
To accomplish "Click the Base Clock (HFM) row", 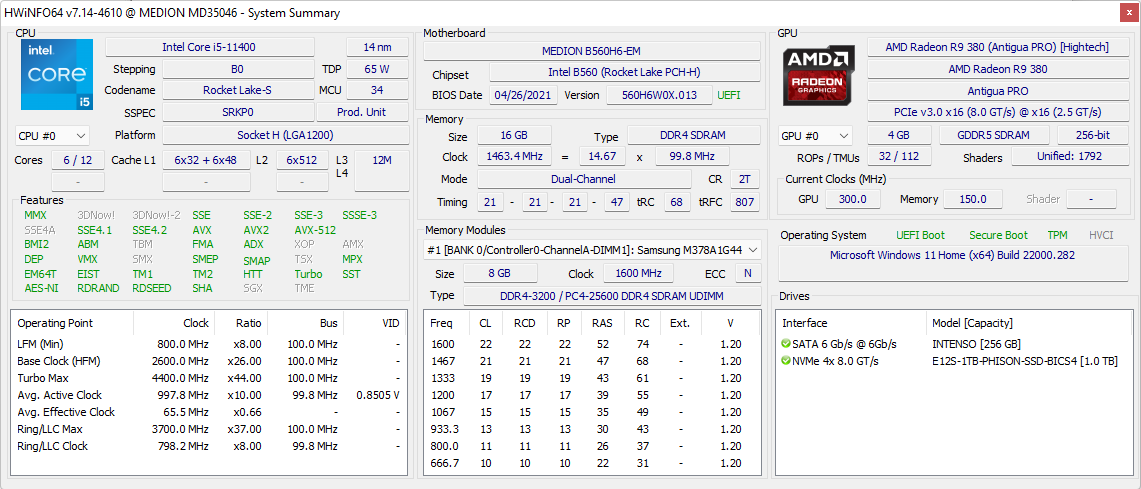I will point(210,361).
